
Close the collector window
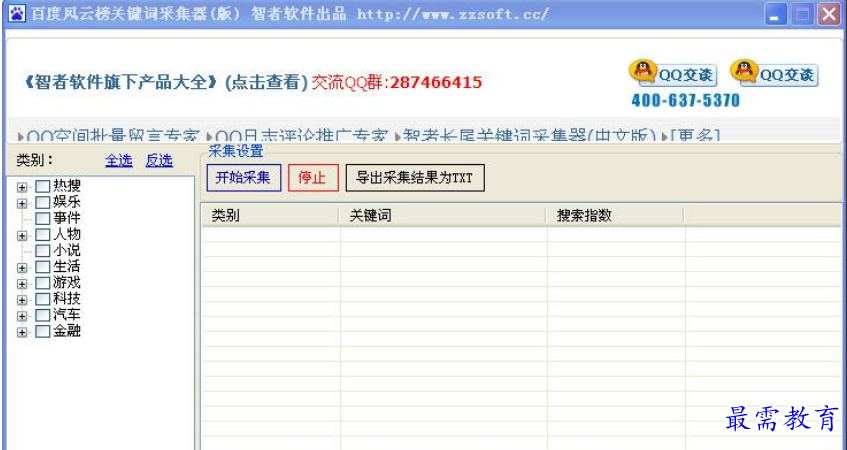pos(829,15)
